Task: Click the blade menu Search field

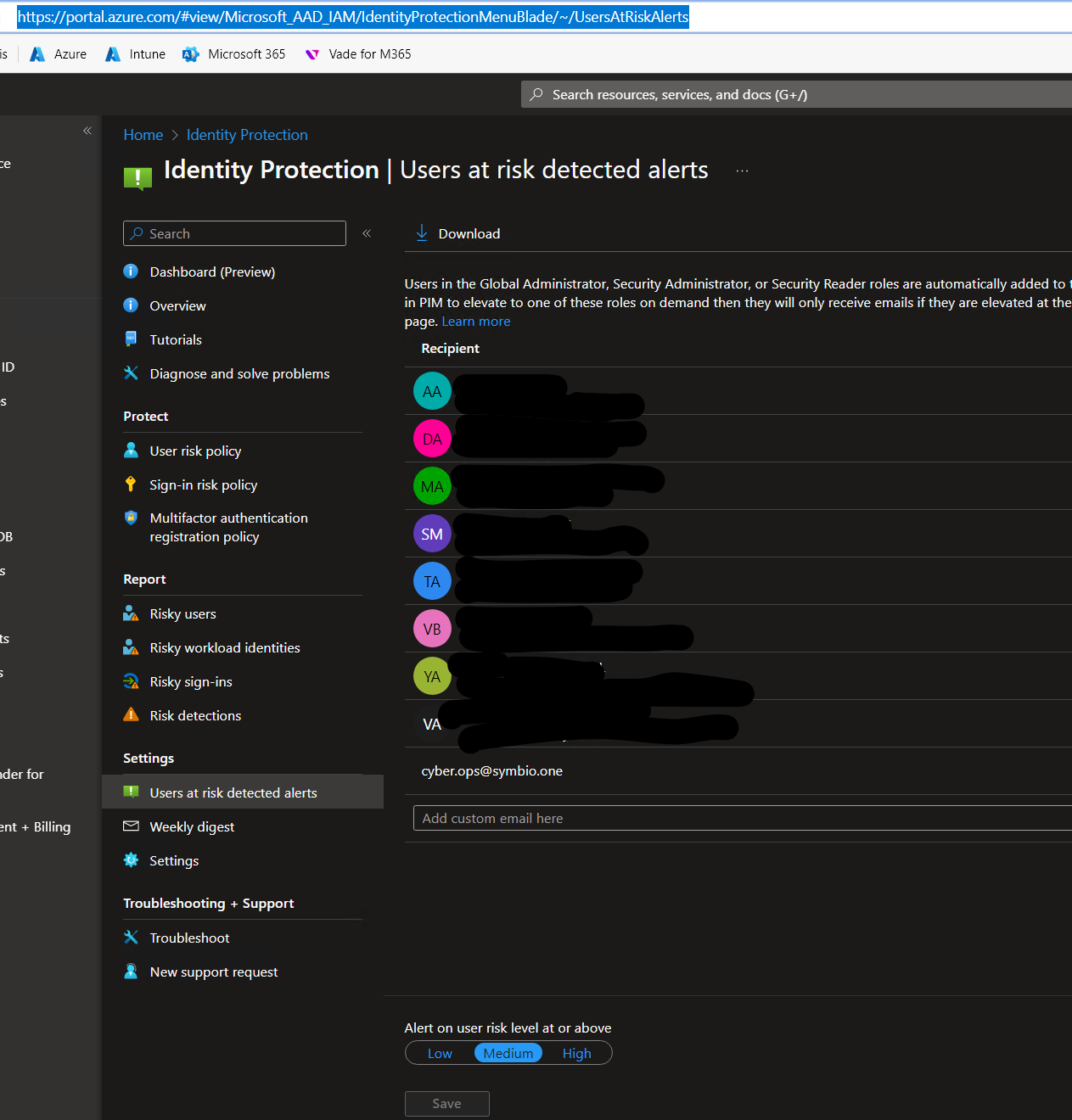Action: (x=234, y=233)
